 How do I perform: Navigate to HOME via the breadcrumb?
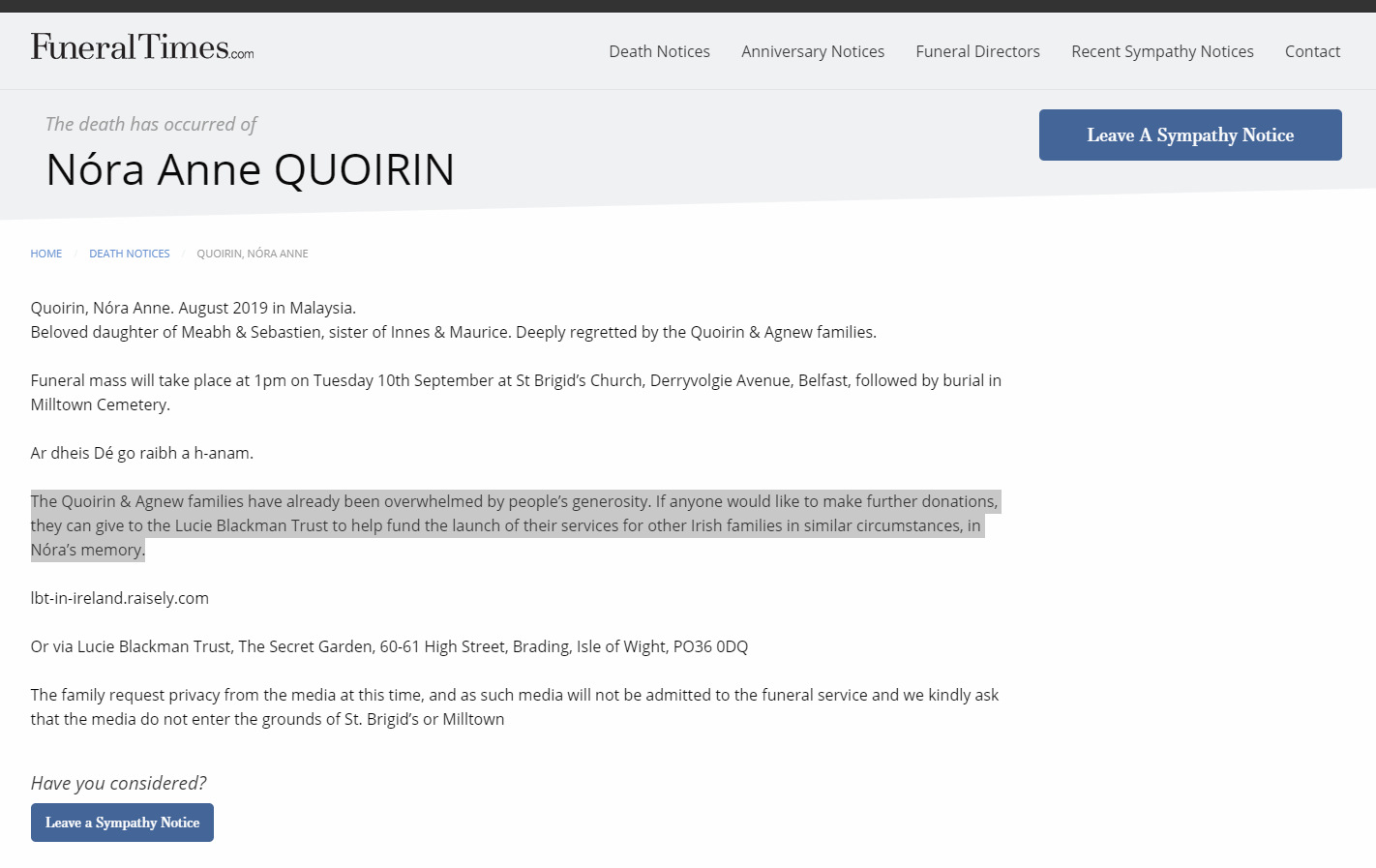click(x=45, y=254)
